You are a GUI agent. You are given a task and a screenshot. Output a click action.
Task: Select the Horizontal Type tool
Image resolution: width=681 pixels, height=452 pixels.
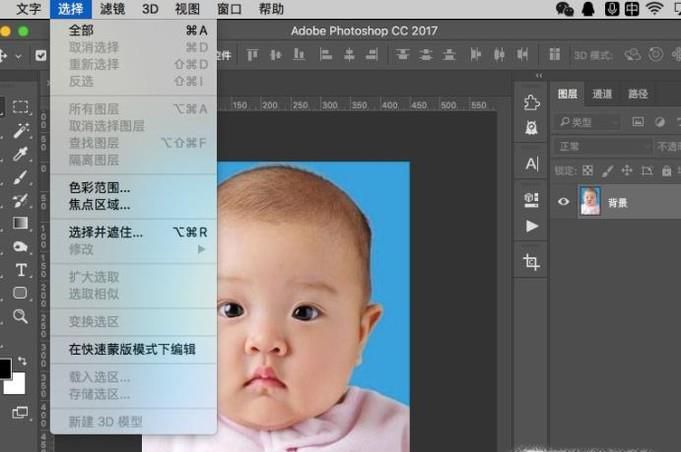tap(21, 270)
